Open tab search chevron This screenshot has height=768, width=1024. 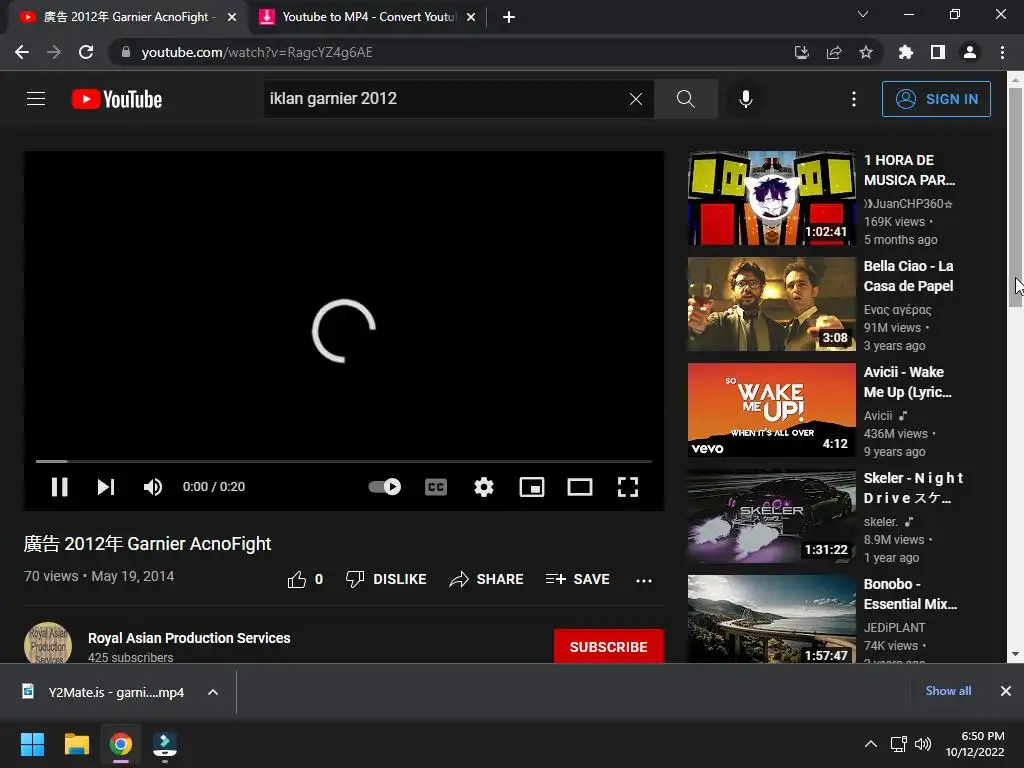[863, 14]
